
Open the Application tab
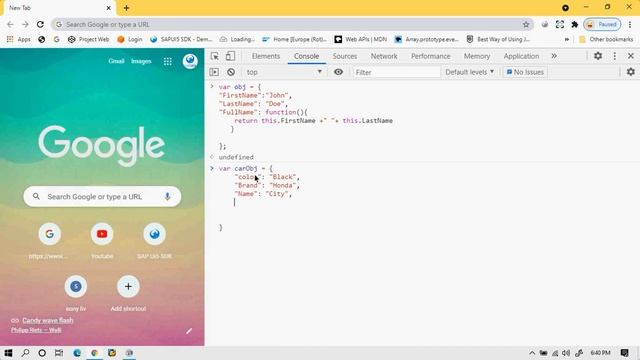521,56
